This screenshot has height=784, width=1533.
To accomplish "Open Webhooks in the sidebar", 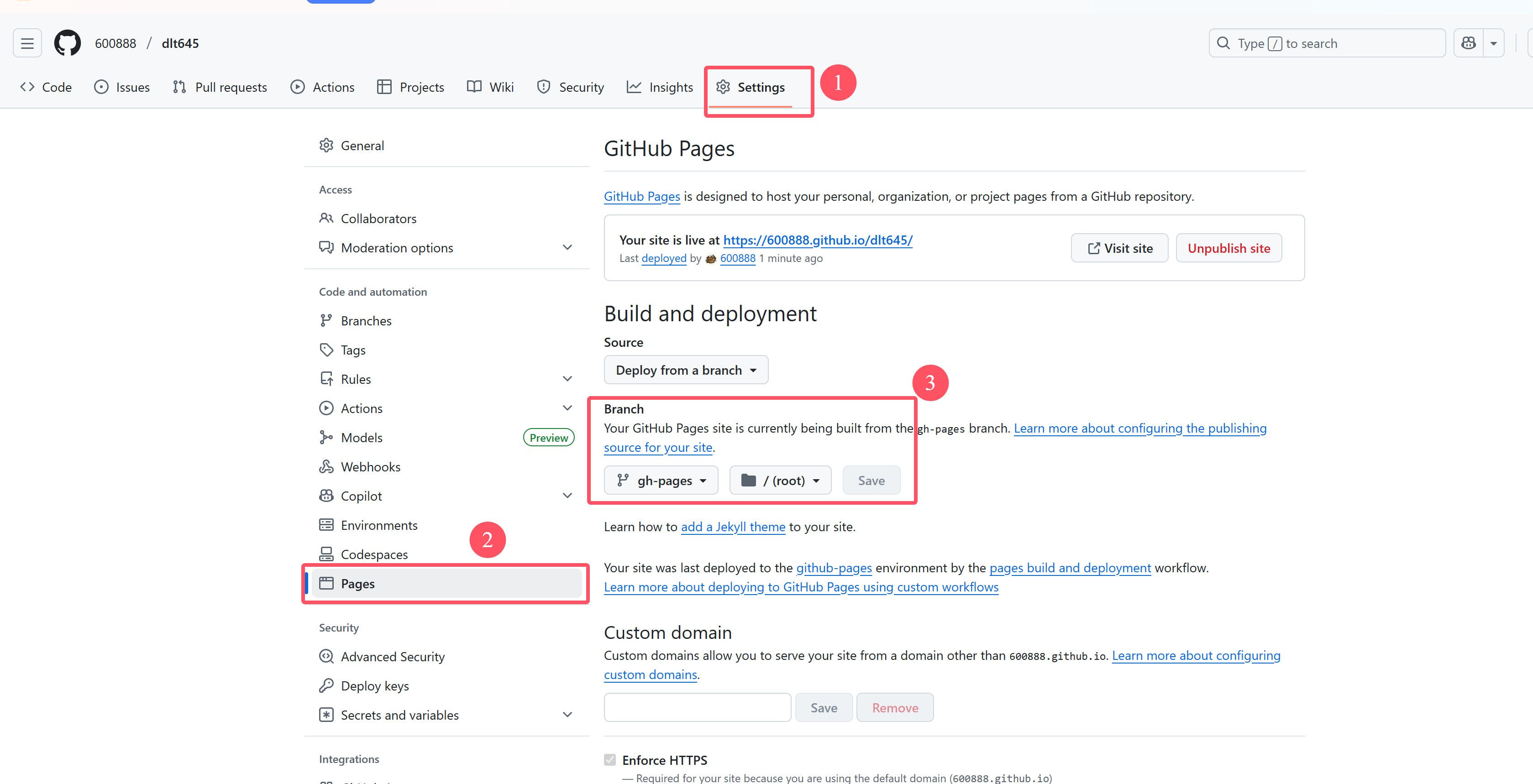I will (x=370, y=467).
